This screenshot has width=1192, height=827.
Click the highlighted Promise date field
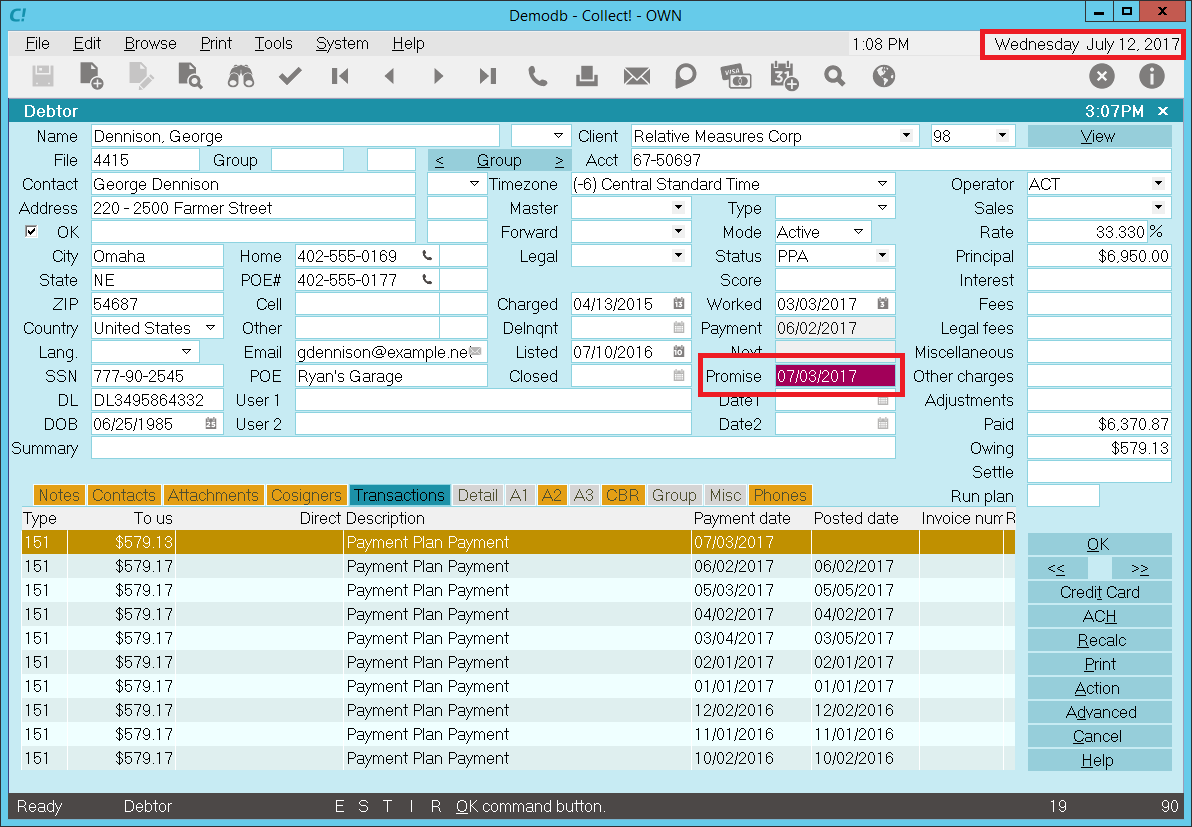click(x=835, y=376)
